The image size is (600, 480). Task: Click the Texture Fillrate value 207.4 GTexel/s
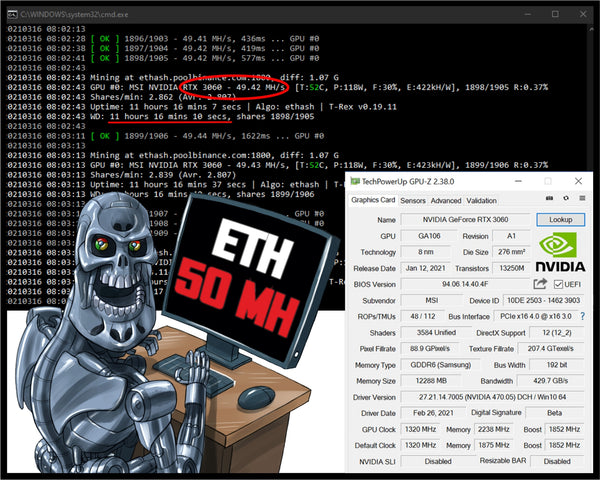551,349
